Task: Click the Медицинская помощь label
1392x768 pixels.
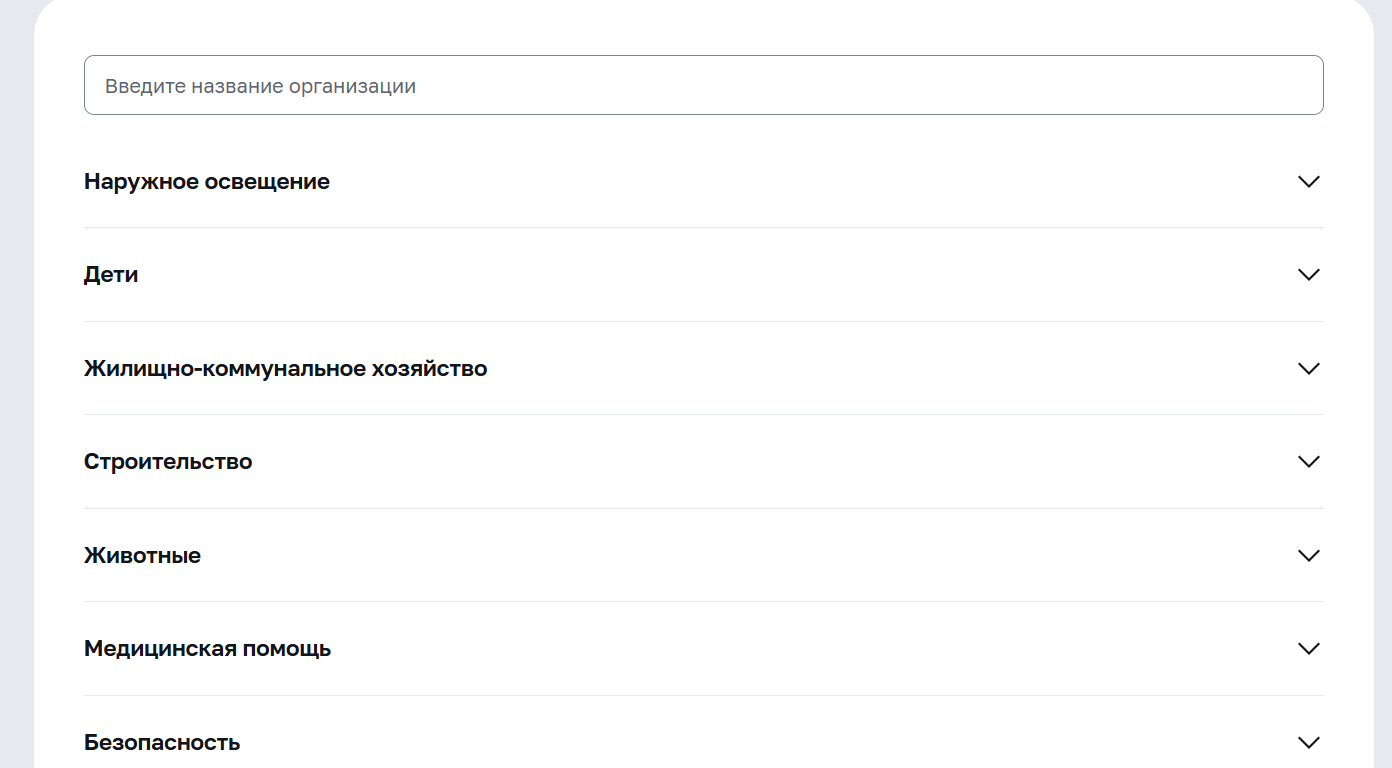Action: 207,648
